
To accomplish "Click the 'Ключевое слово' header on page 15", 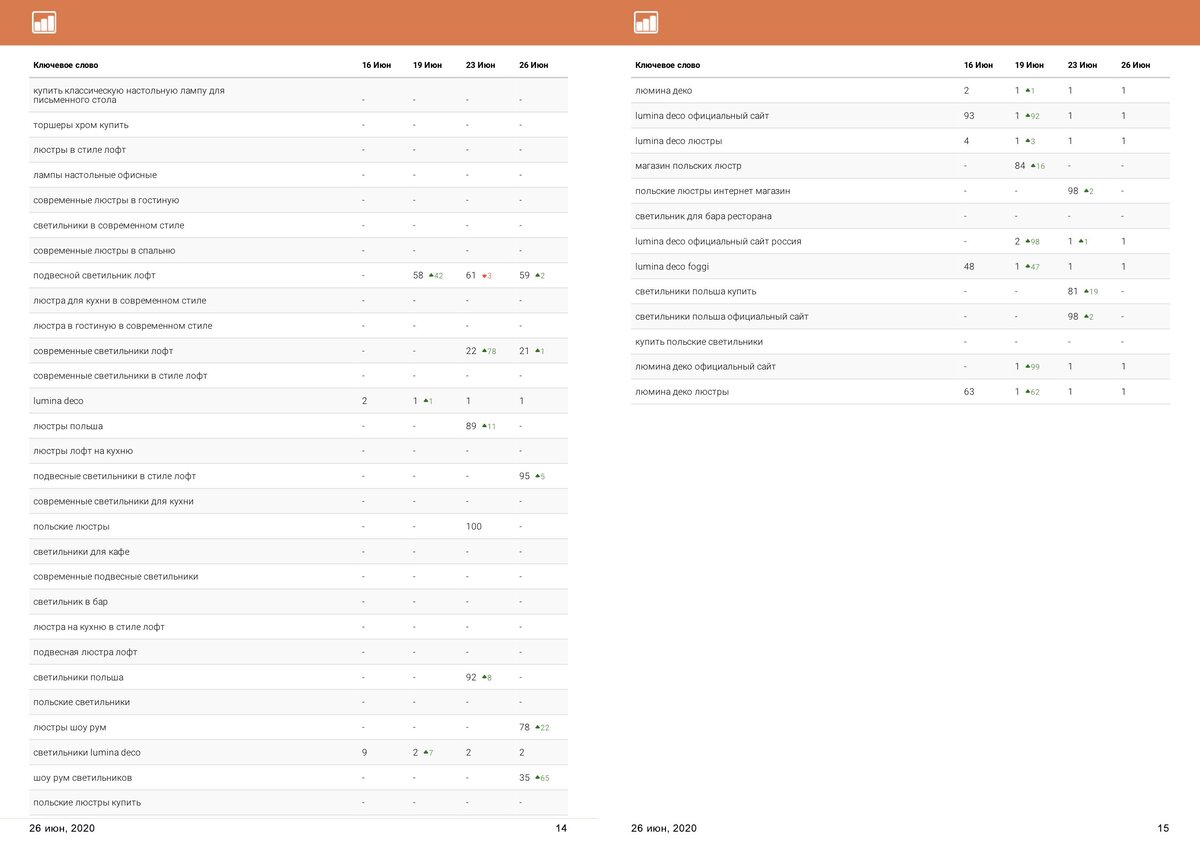I will click(x=668, y=65).
